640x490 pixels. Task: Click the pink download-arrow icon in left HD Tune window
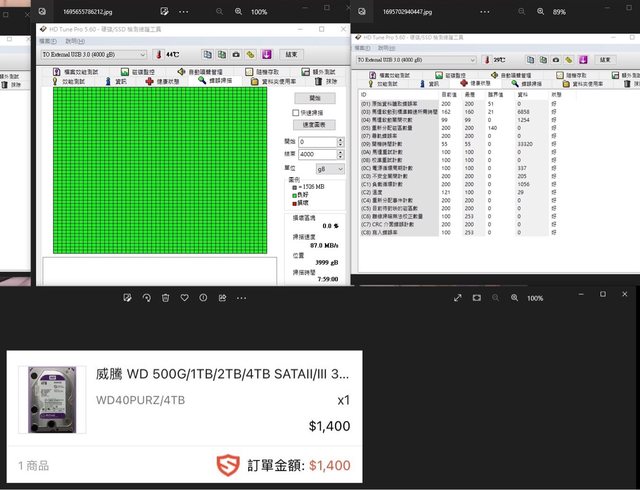pos(266,54)
